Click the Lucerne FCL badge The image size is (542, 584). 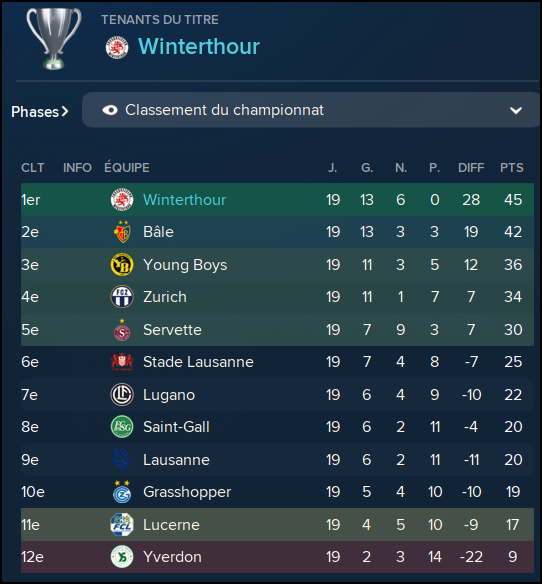pos(122,524)
